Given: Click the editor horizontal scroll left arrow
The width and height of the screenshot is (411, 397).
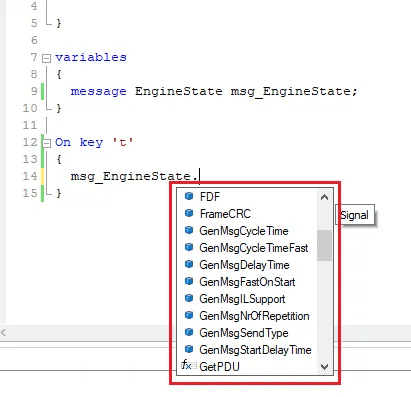Looking at the screenshot, I should pos(3,332).
